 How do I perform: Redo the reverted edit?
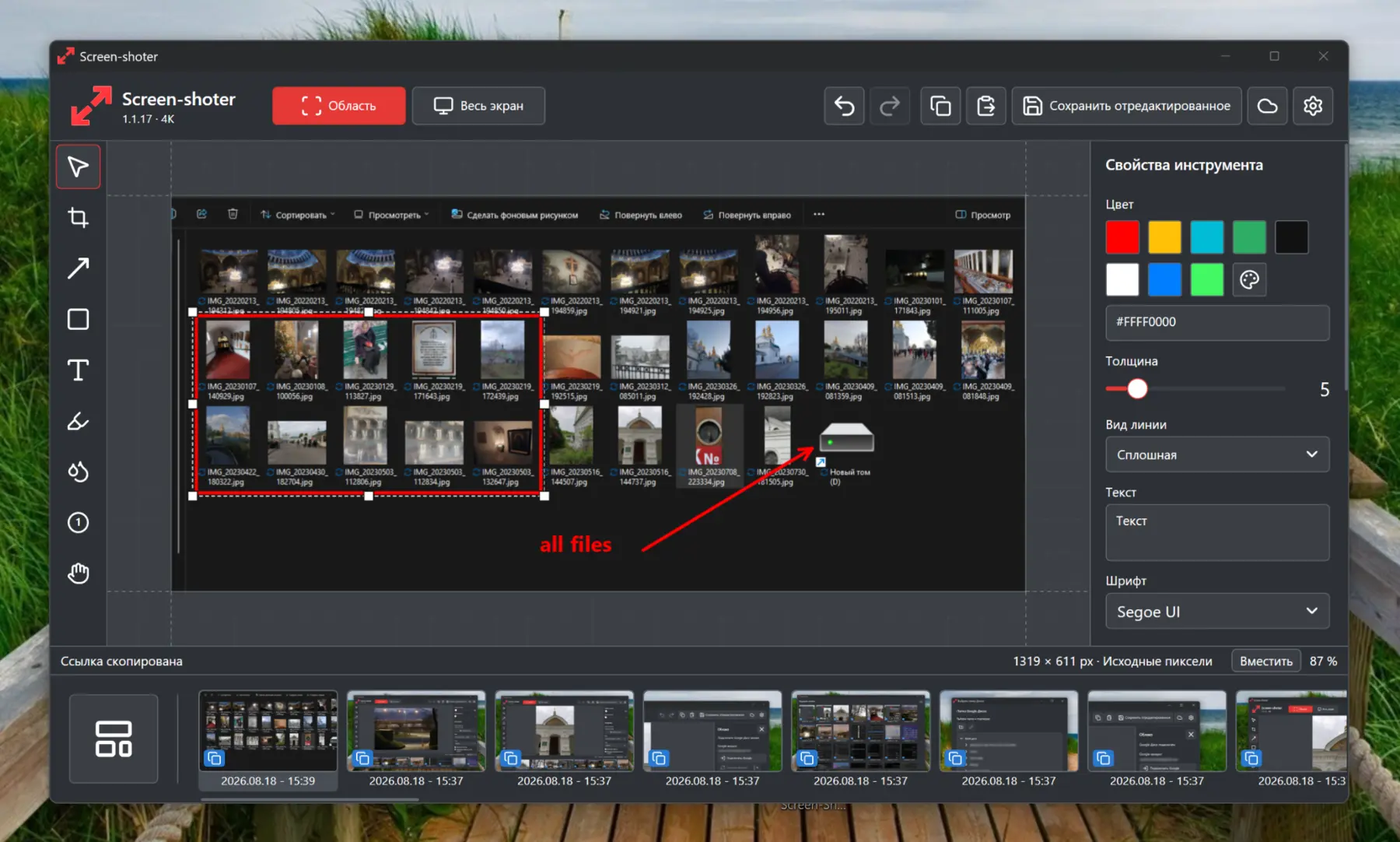890,106
